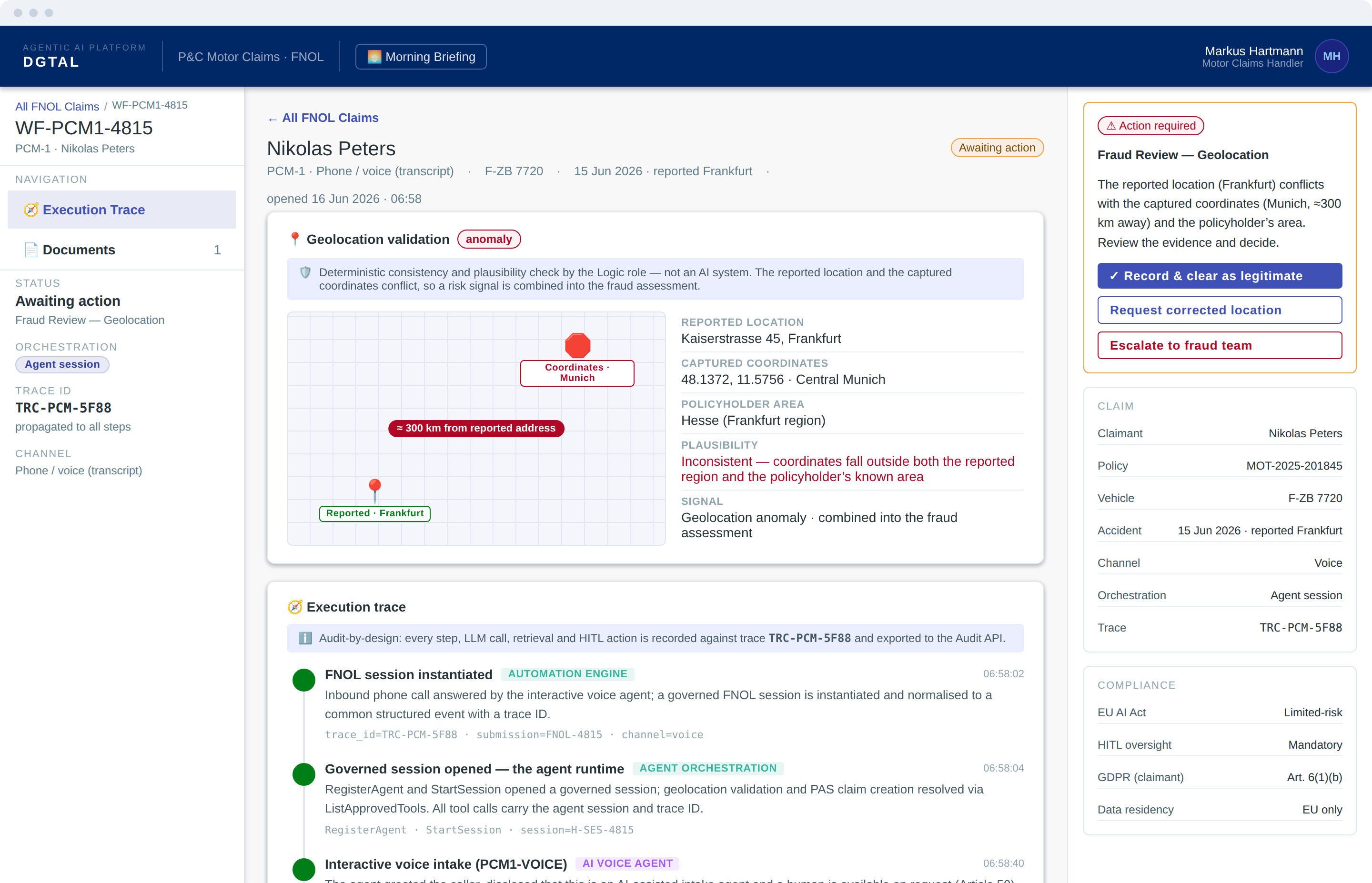This screenshot has width=1372, height=883.
Task: Click the Kaiserstrasse 45, Frankfurt address
Action: pyautogui.click(x=761, y=339)
